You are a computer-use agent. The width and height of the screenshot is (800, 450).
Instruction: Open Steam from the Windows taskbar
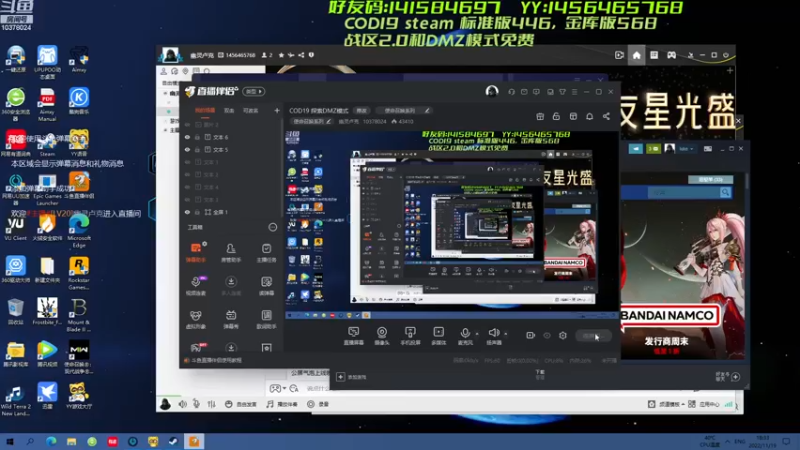click(173, 441)
